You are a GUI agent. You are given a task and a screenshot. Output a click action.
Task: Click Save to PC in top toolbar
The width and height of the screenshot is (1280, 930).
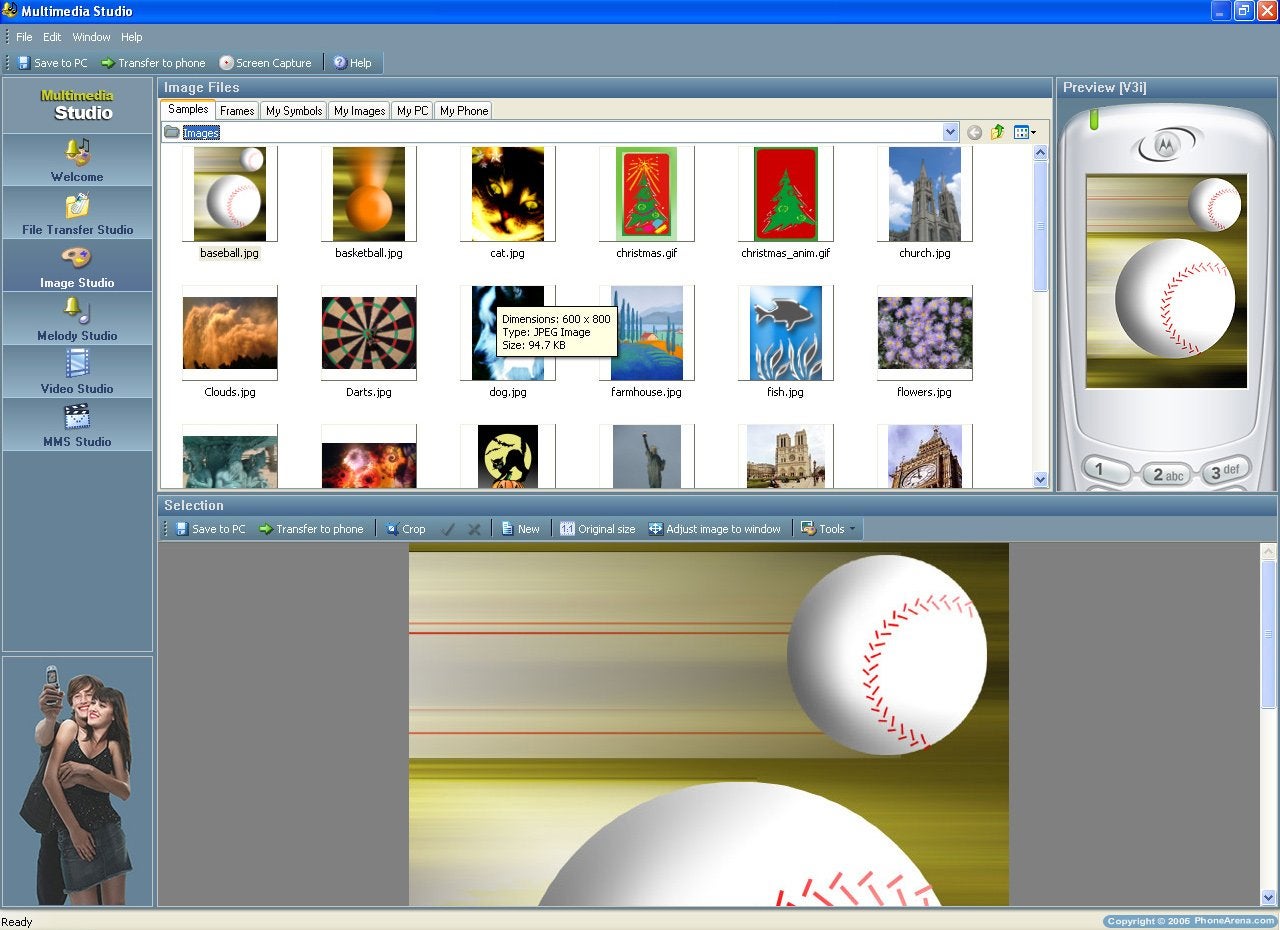click(x=52, y=63)
